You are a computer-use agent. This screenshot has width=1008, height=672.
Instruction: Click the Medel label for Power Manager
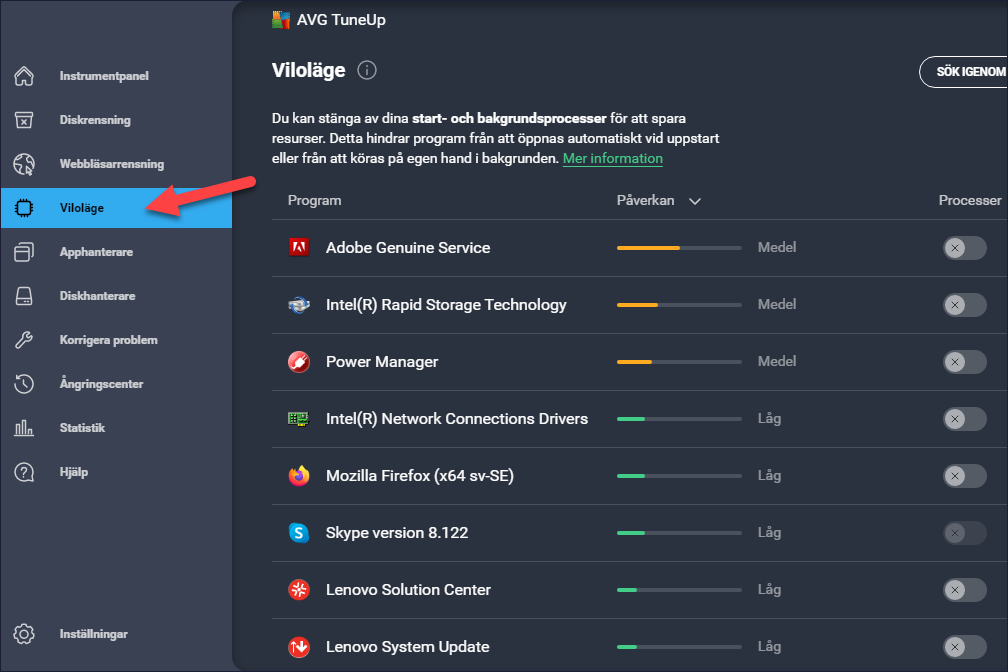(x=777, y=361)
